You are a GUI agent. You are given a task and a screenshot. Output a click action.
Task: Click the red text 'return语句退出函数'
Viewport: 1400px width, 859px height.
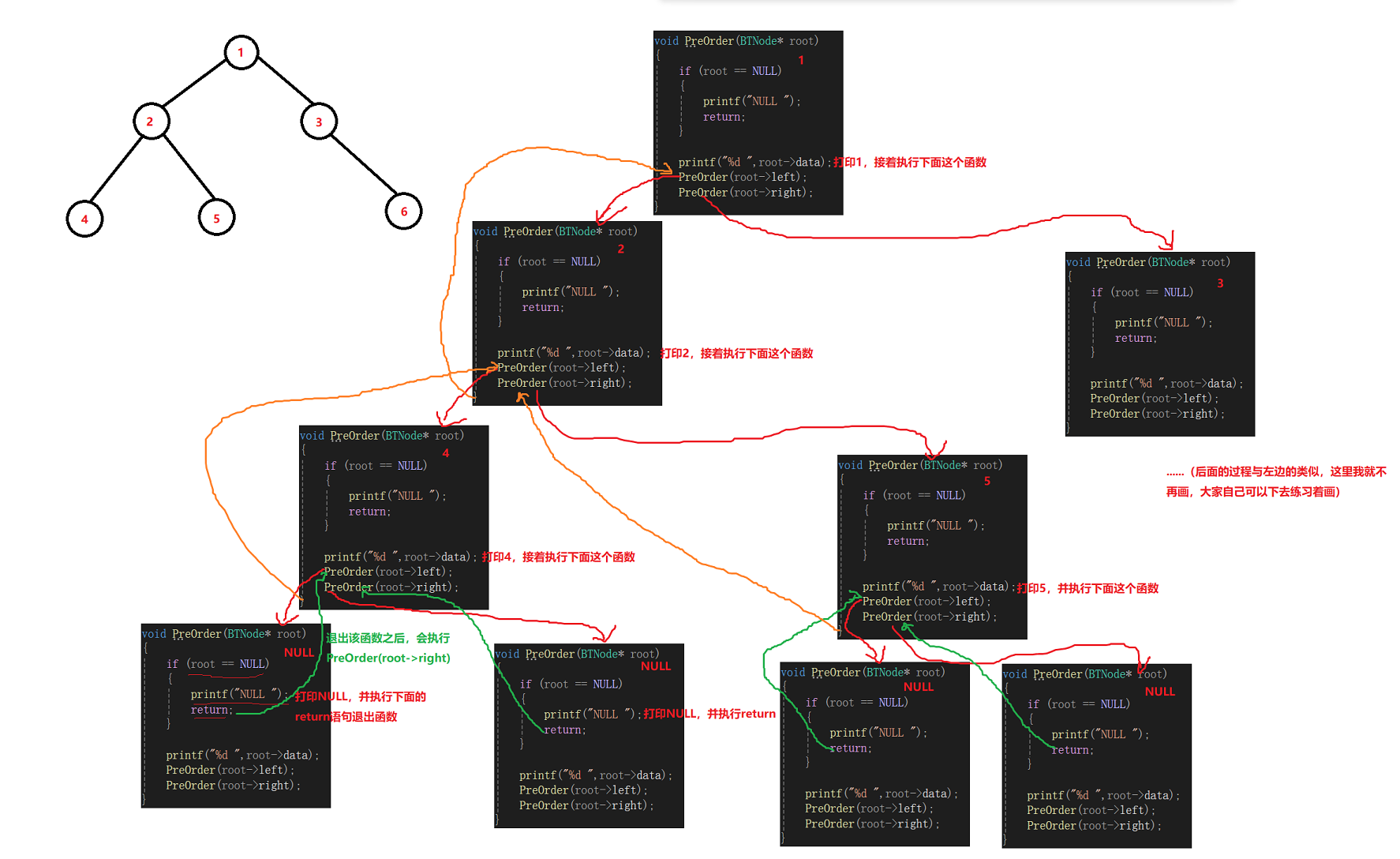(346, 717)
